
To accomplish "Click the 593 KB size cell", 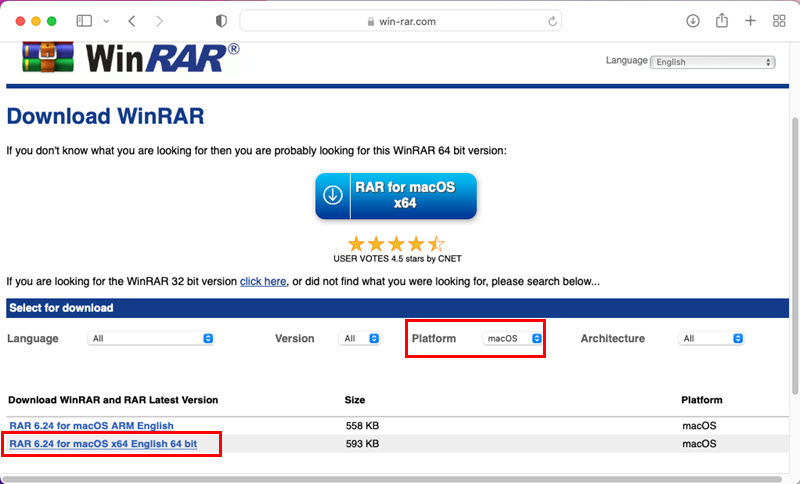I will tap(362, 444).
